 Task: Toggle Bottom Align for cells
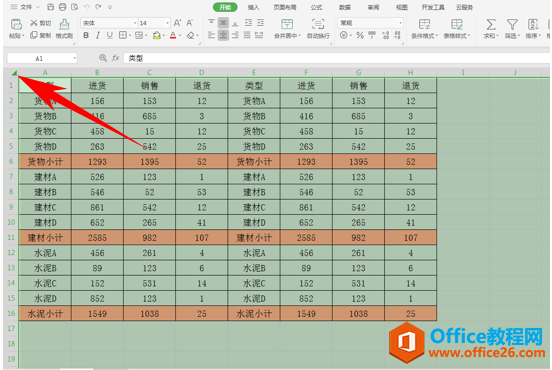[235, 23]
